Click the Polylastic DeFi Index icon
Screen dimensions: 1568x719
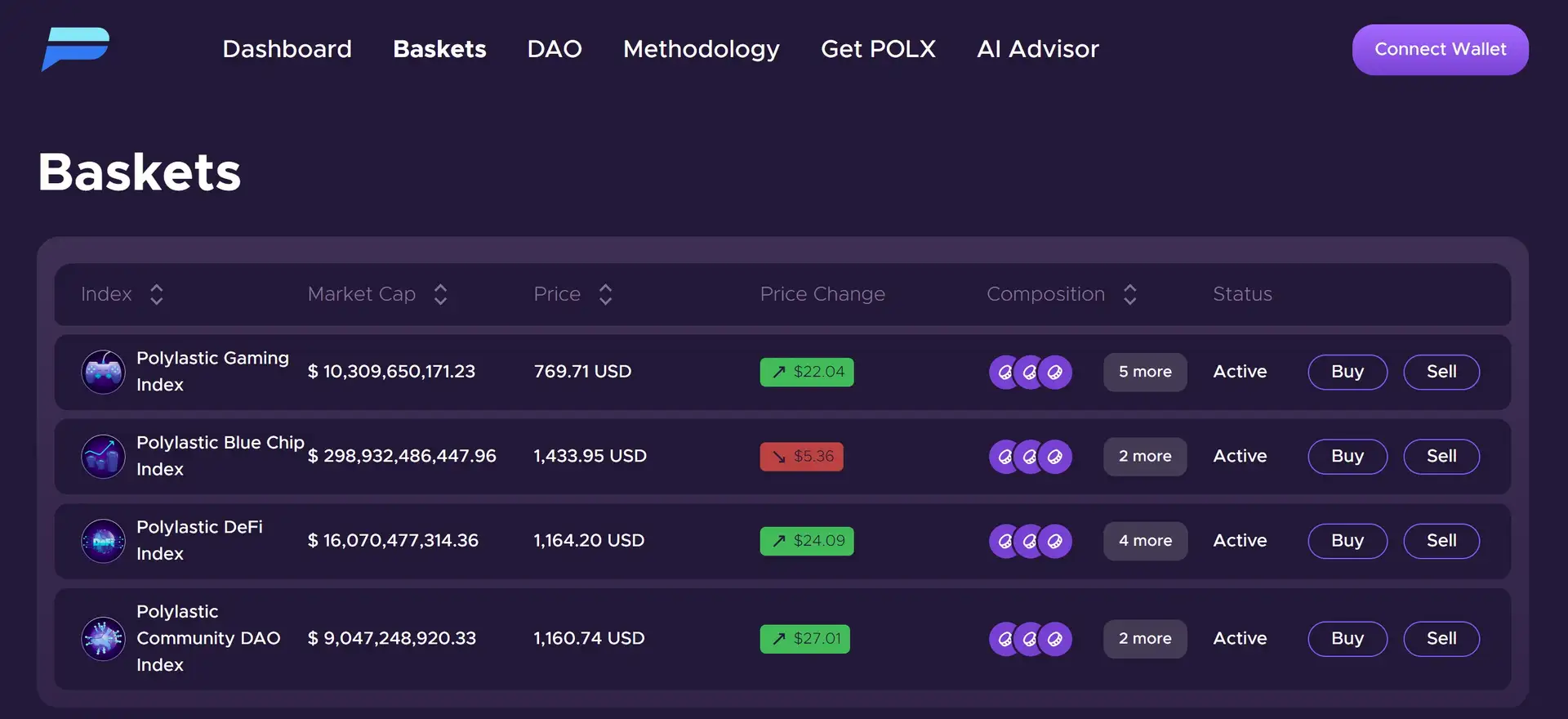point(104,541)
